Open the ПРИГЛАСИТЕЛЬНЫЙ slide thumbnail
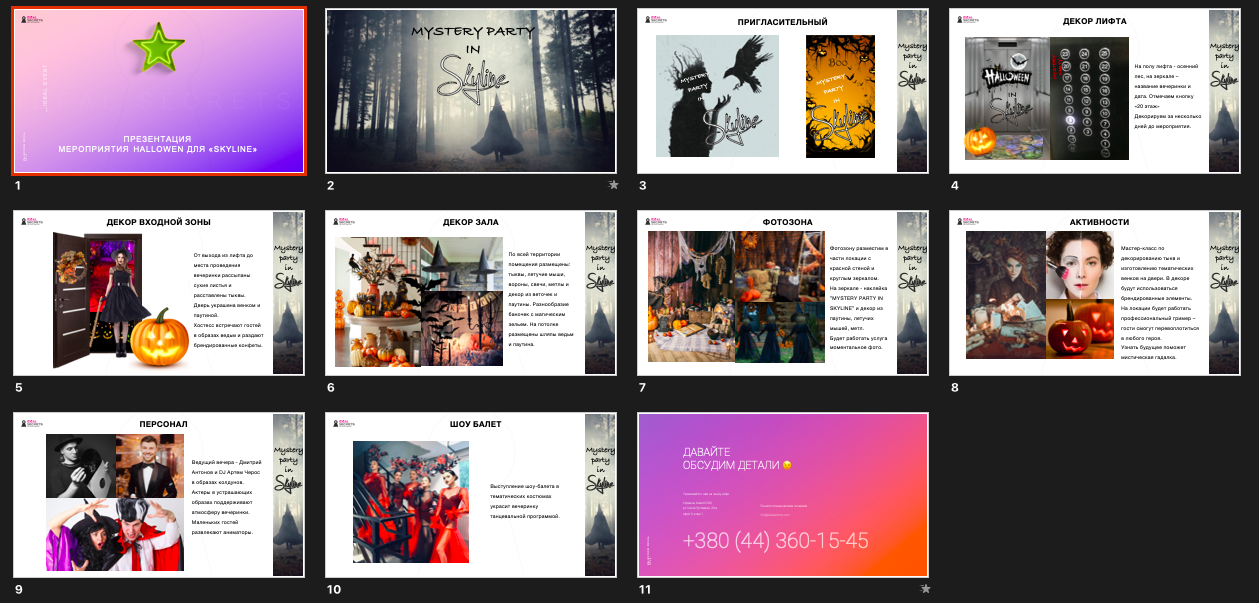This screenshot has height=603, width=1259. coord(783,91)
